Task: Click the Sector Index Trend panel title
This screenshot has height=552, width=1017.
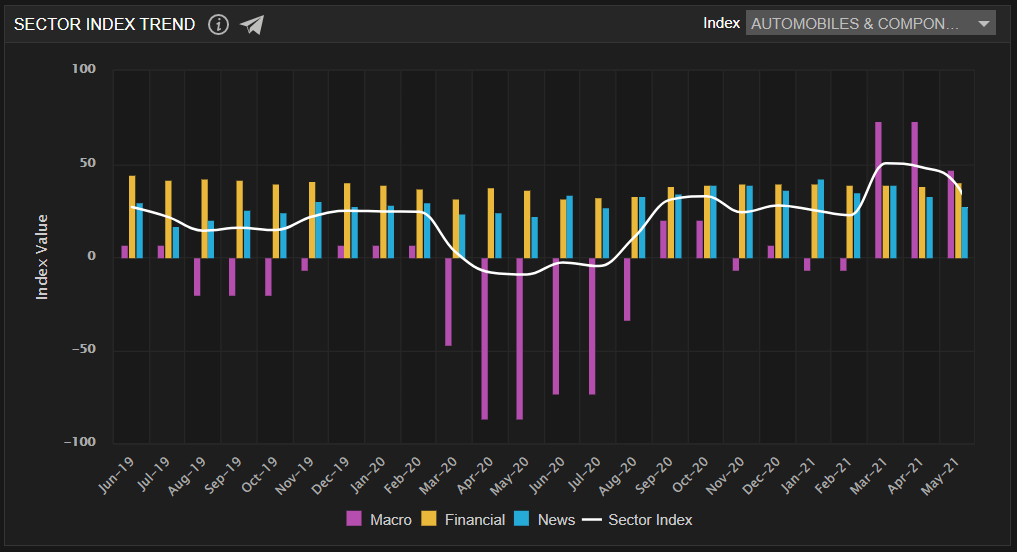Action: click(x=104, y=24)
